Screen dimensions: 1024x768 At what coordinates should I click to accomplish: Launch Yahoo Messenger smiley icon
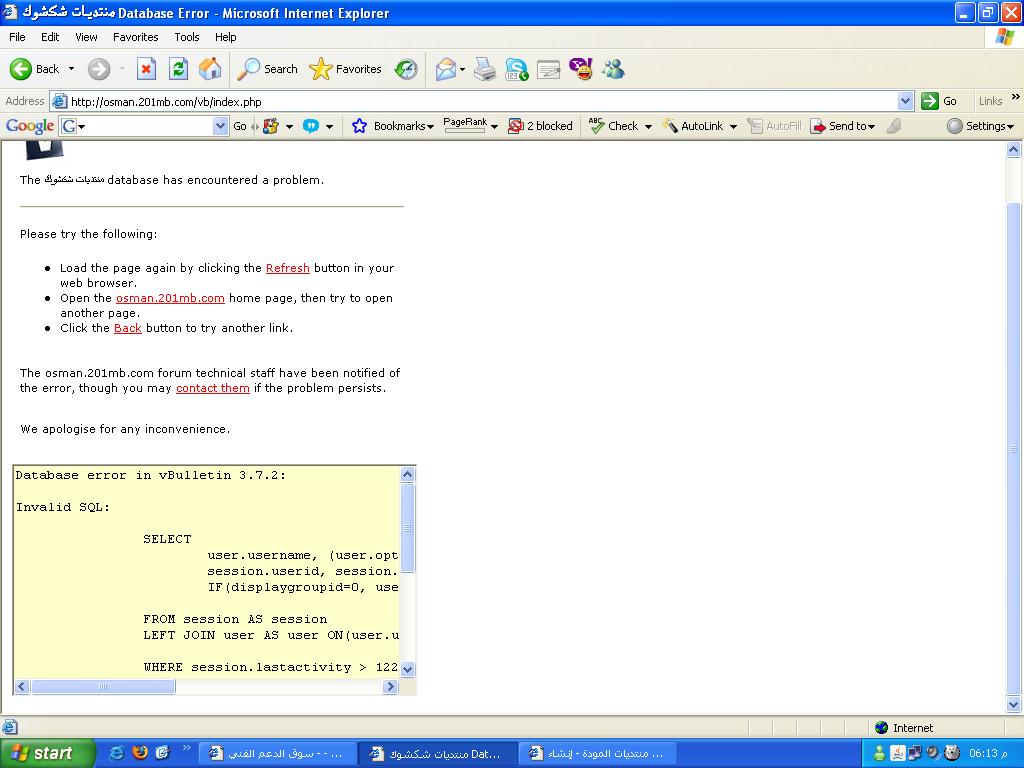(x=581, y=69)
